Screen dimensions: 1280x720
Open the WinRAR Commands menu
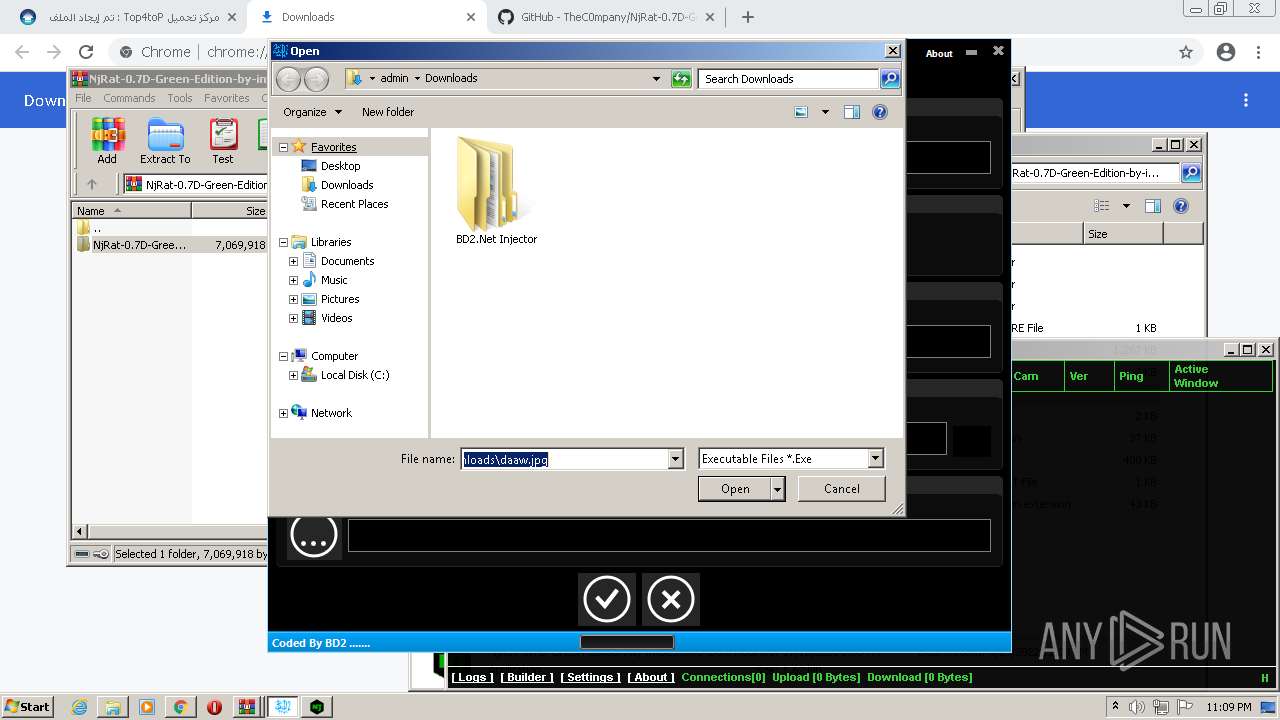(x=129, y=98)
